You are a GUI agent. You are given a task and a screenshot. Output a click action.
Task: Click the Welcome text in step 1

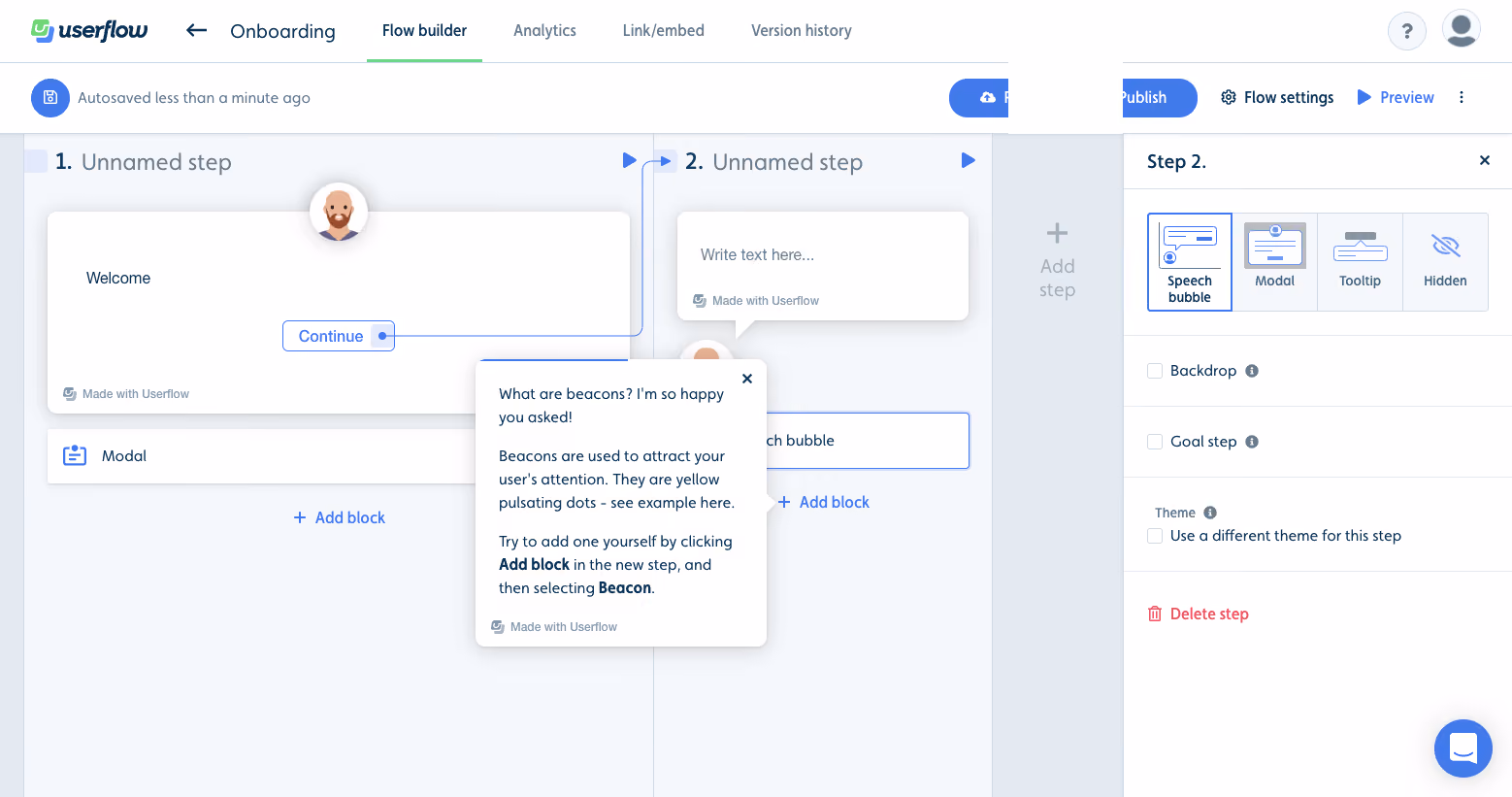pyautogui.click(x=118, y=278)
